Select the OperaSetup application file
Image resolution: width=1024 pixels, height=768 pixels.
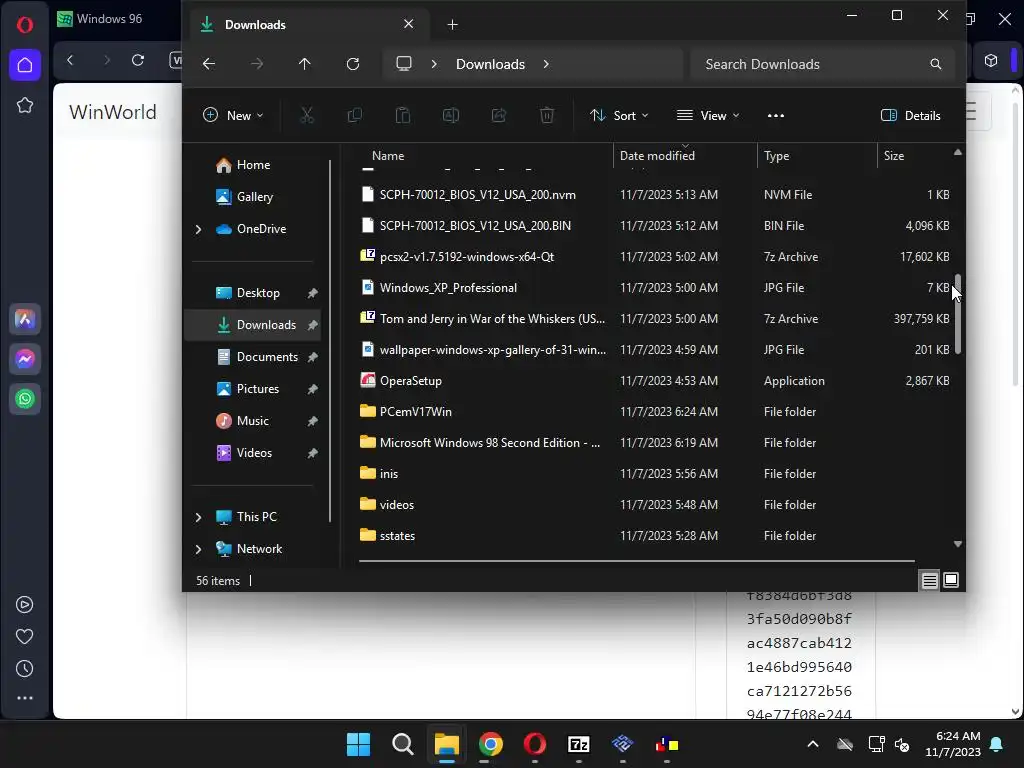coord(655,381)
